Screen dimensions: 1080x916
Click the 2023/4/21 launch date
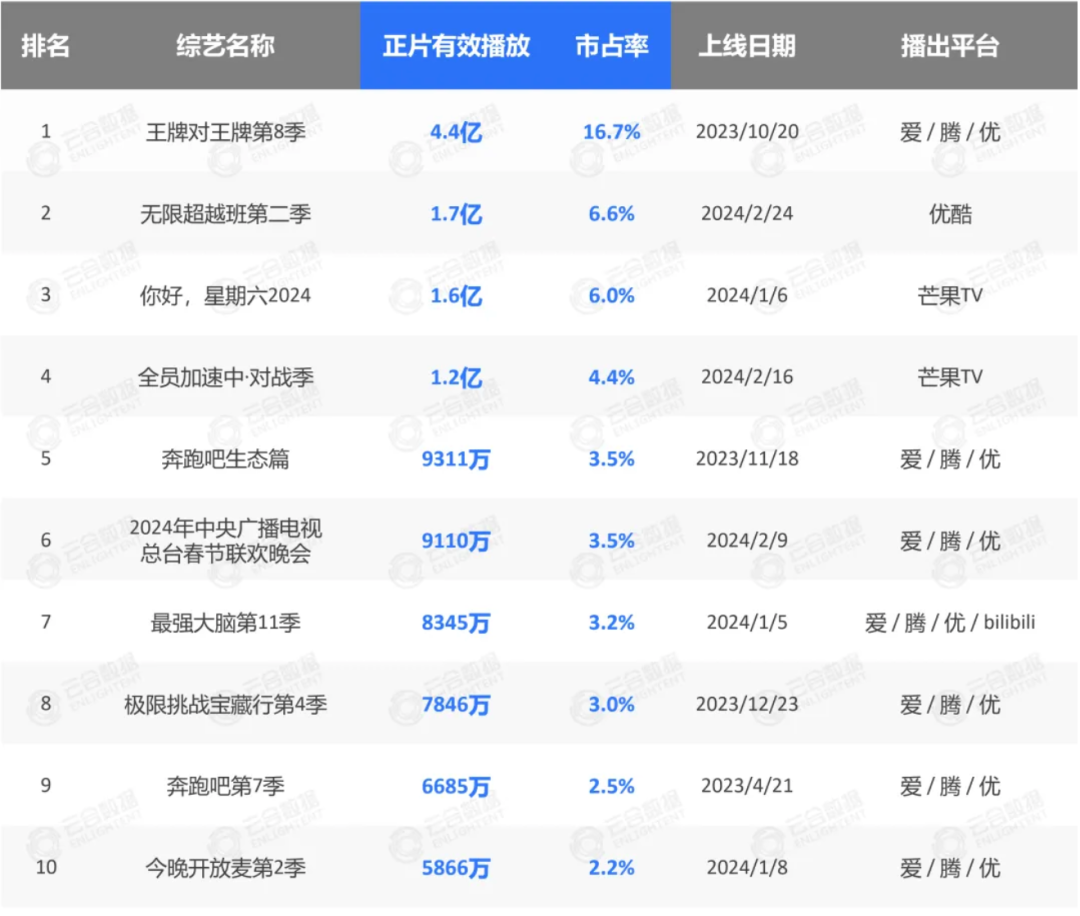tap(748, 786)
